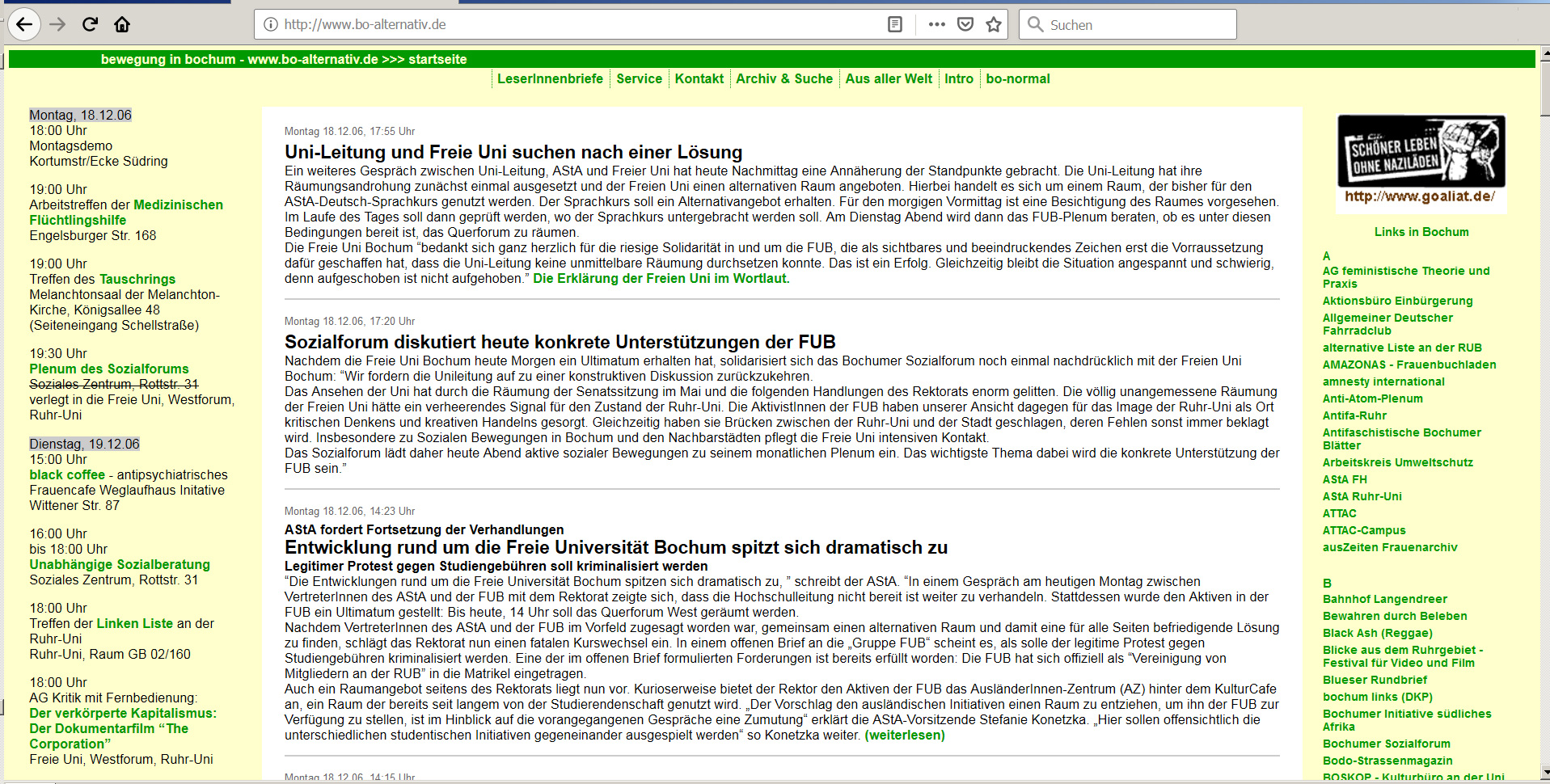Open Allgemeiner Deutscher Fahrradclub link

pos(1387,324)
